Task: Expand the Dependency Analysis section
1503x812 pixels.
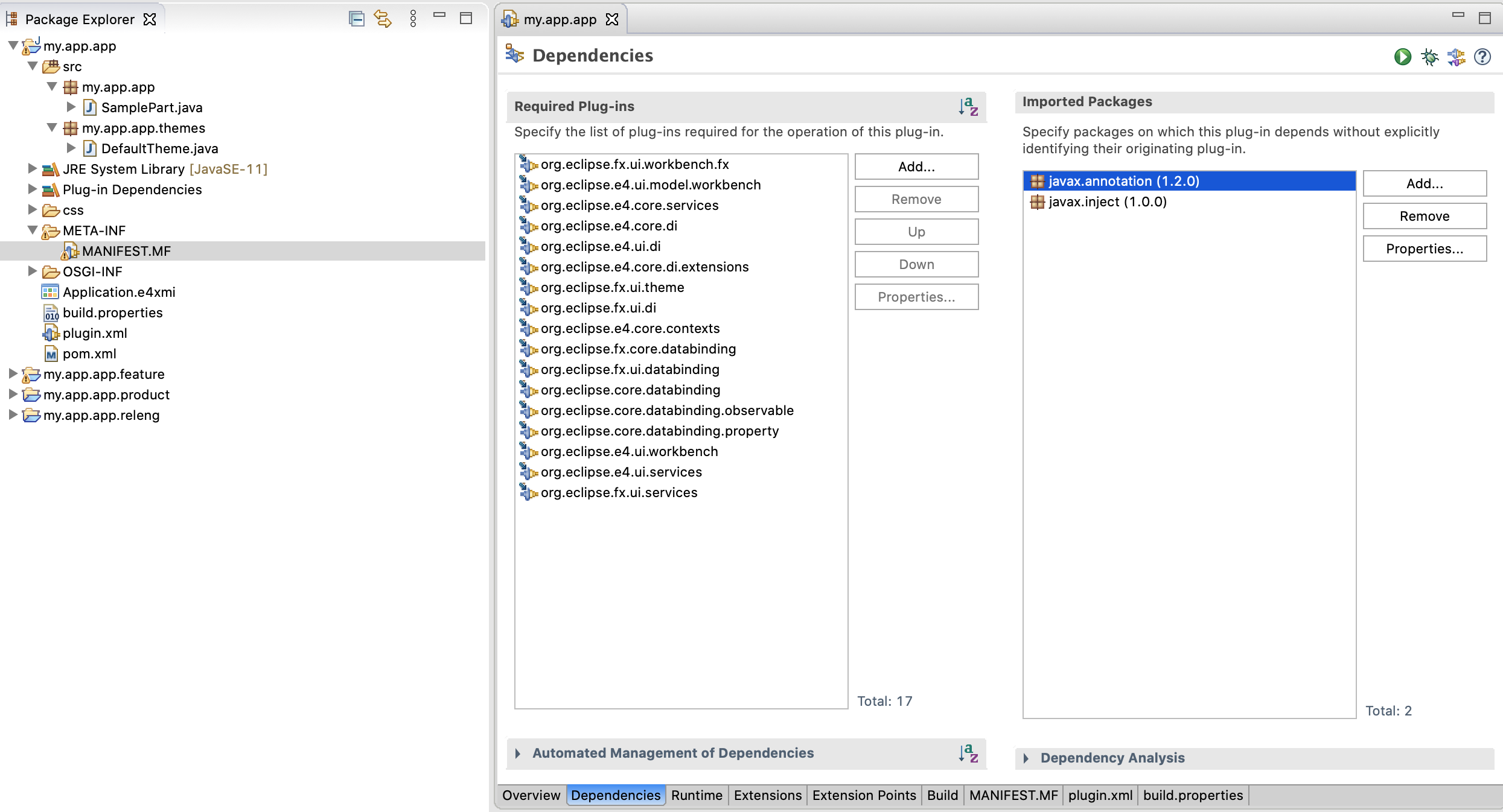Action: (x=1026, y=758)
